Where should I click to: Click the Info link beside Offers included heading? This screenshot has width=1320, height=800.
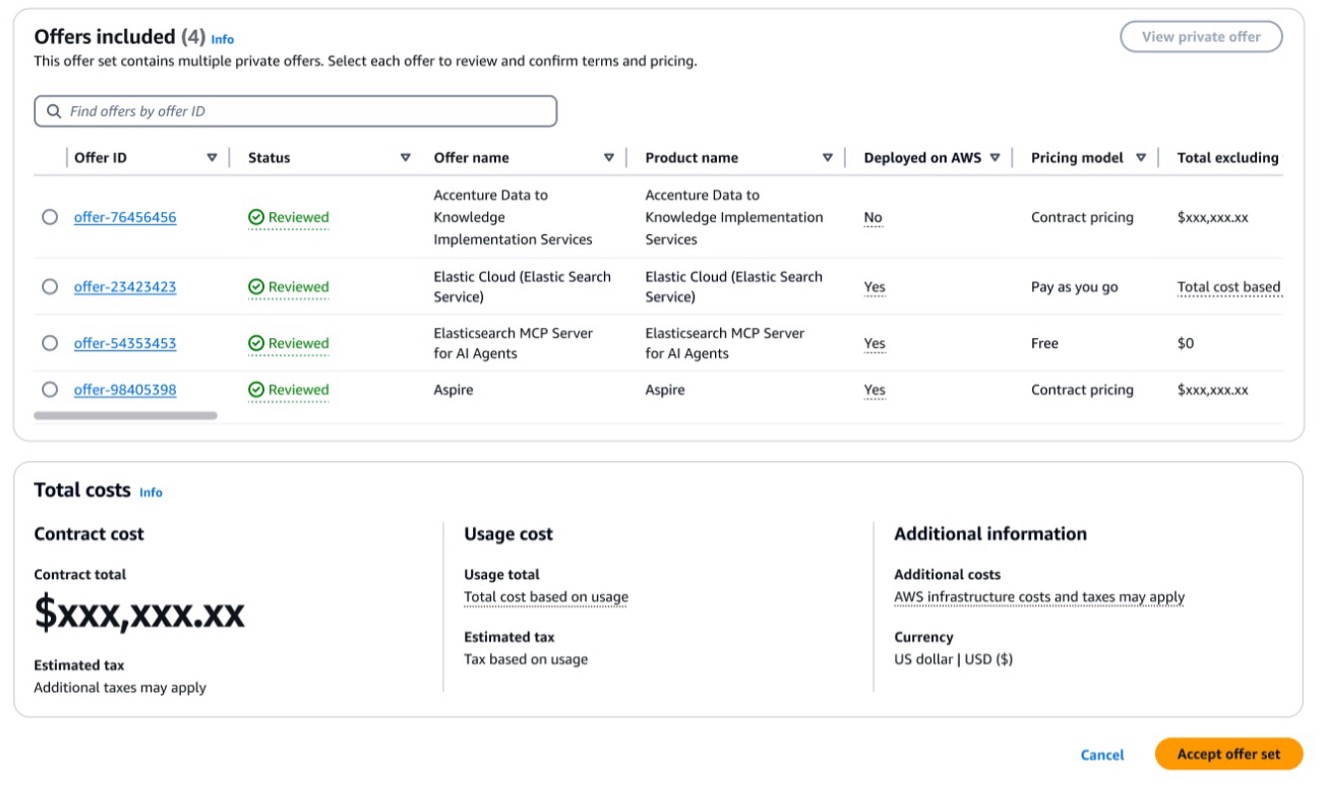221,39
